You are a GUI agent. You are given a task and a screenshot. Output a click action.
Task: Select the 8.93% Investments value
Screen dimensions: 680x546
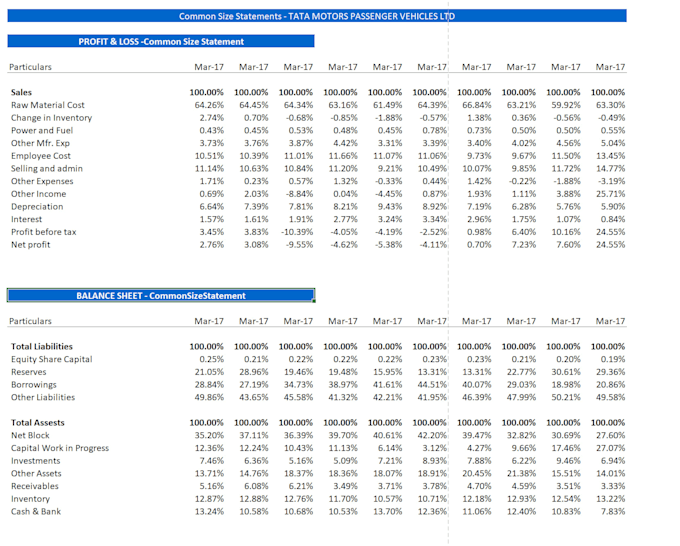click(434, 461)
